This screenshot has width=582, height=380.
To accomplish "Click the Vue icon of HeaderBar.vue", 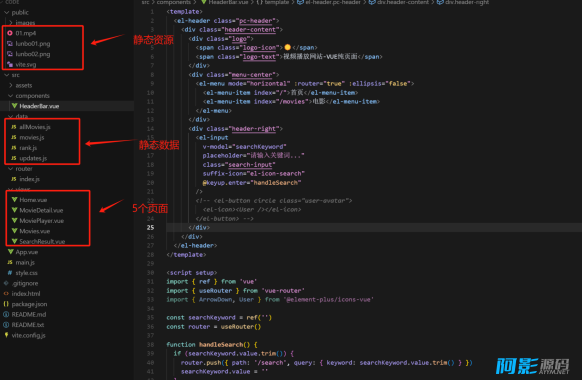I will coord(14,106).
